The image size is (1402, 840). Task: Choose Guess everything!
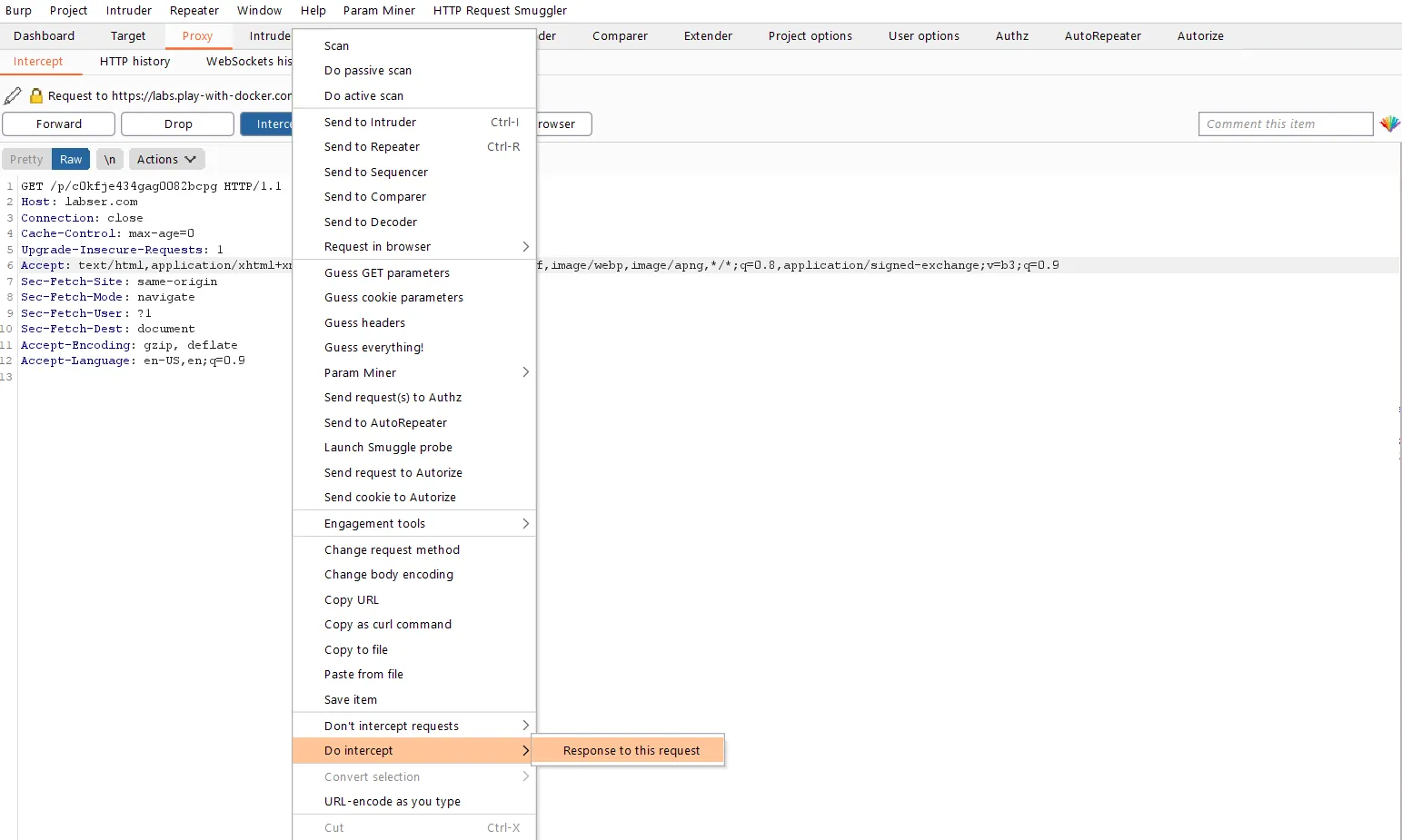click(x=414, y=348)
